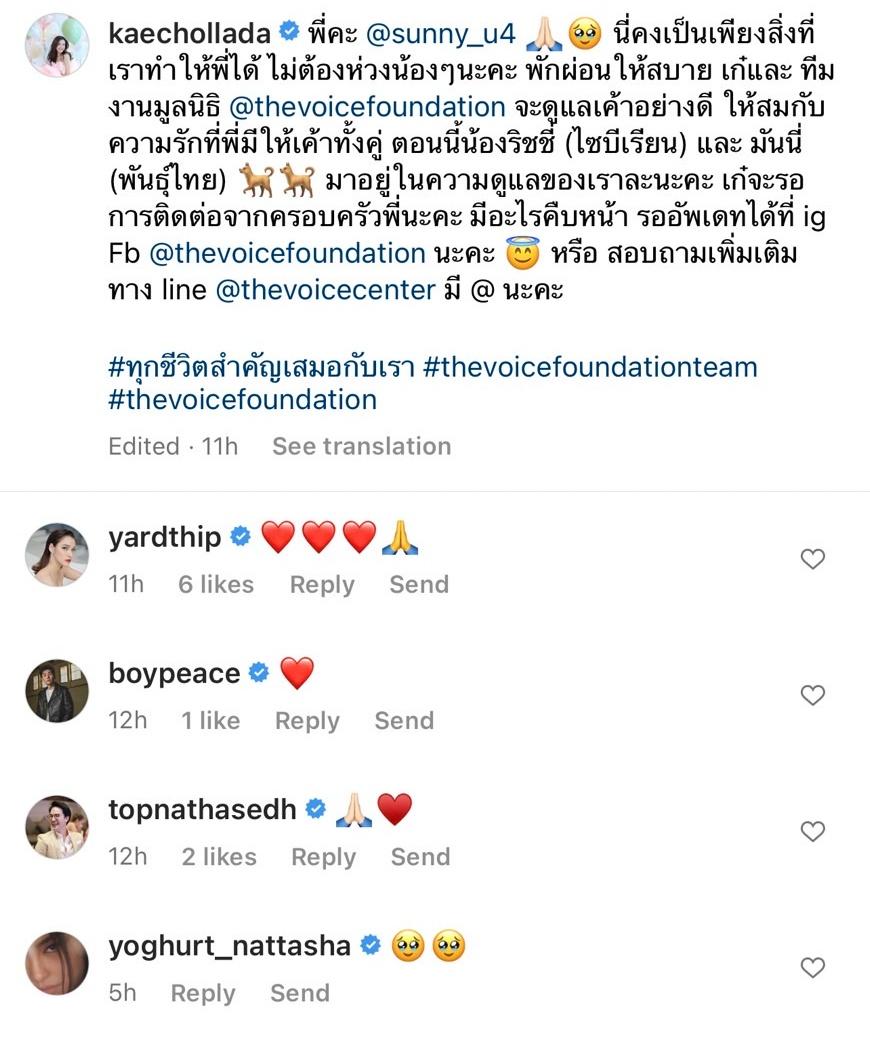
Task: Open the @sunny_u4 mention
Action: pyautogui.click(x=441, y=35)
